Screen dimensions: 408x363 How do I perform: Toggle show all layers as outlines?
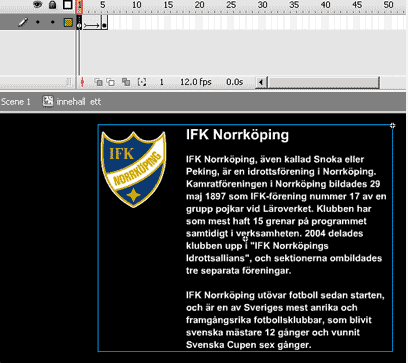click(x=68, y=5)
